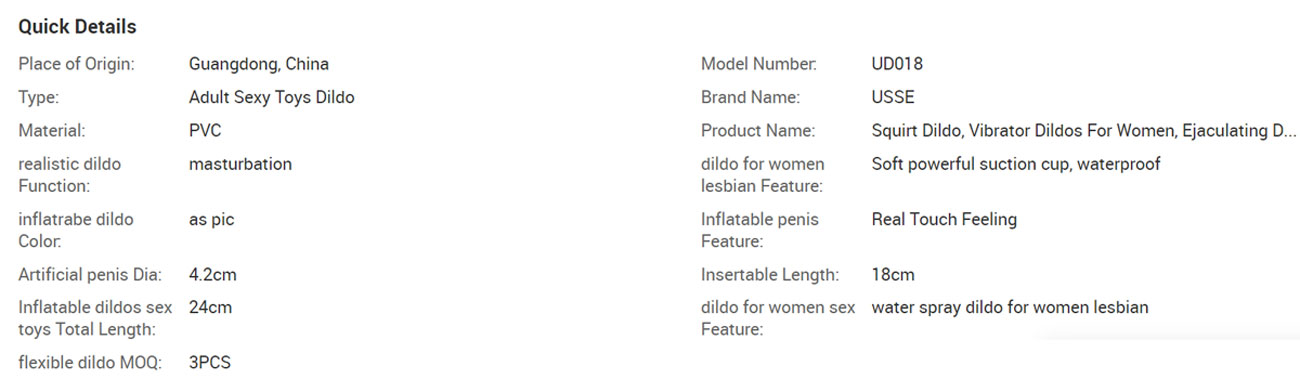Select the PVC material value
Image resolution: width=1300 pixels, height=392 pixels.
[205, 130]
